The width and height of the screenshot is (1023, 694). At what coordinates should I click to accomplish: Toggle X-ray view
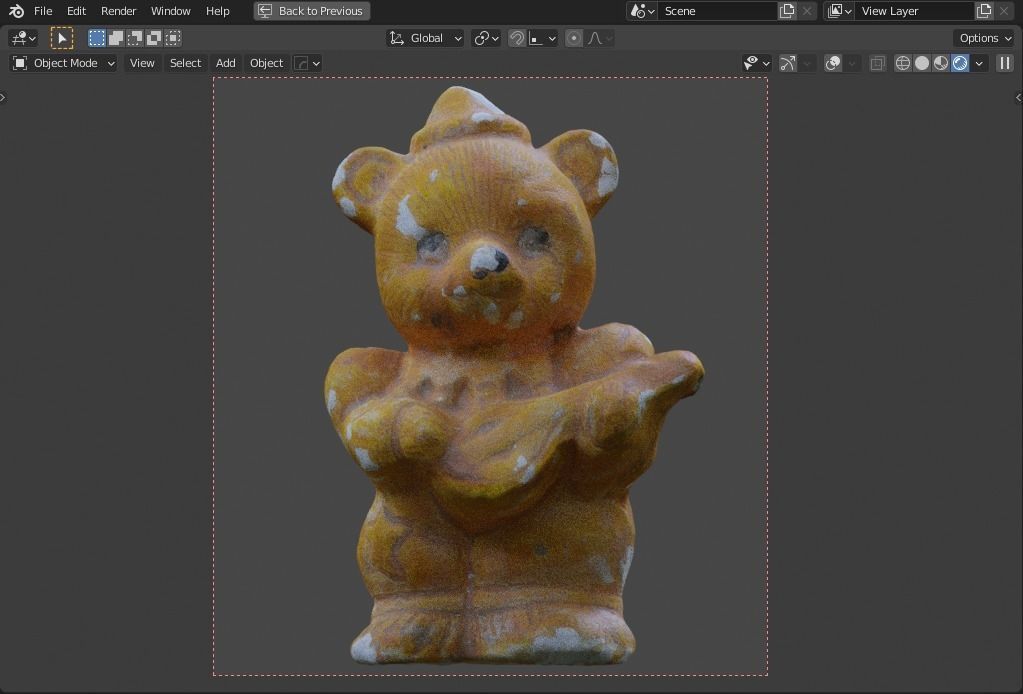(878, 63)
